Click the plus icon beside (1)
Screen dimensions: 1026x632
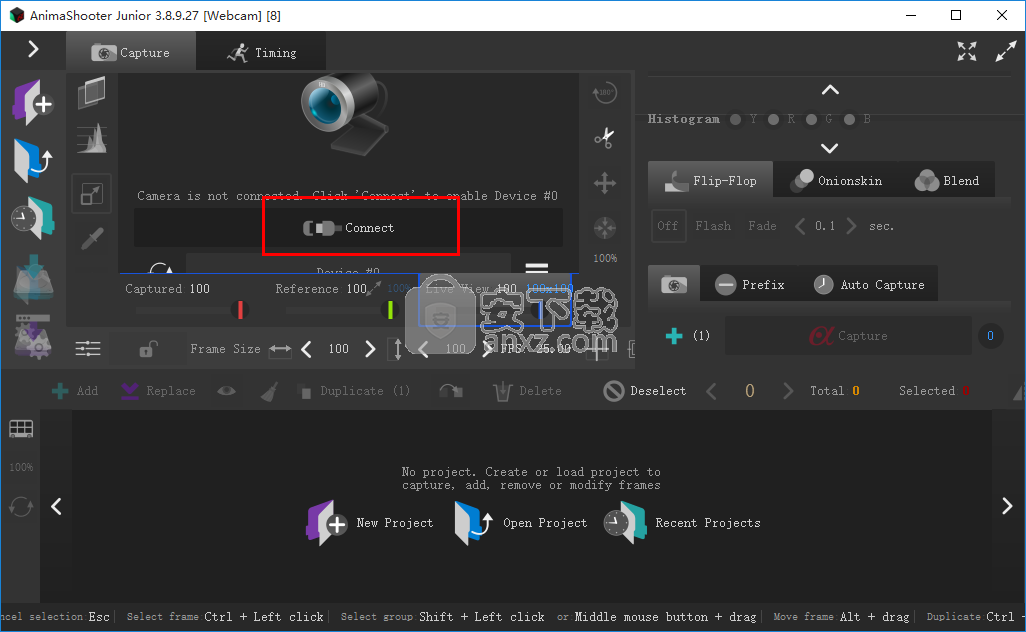pos(674,336)
